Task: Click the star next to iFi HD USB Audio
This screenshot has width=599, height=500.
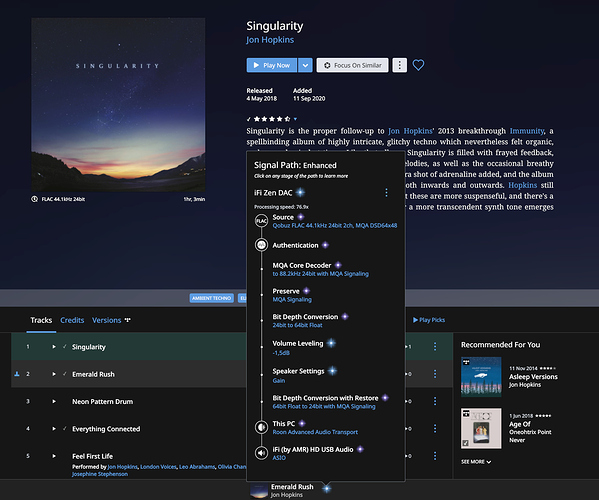Action: [x=360, y=449]
